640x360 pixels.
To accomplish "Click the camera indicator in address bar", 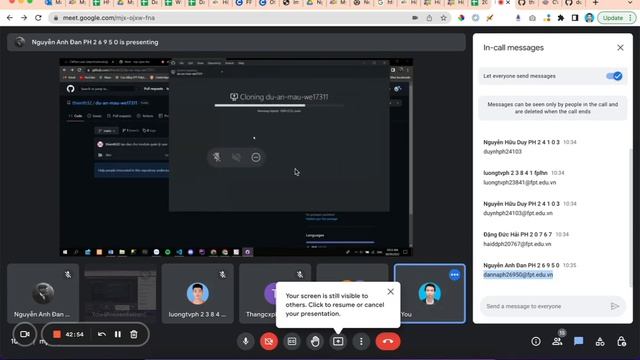I will [x=415, y=18].
